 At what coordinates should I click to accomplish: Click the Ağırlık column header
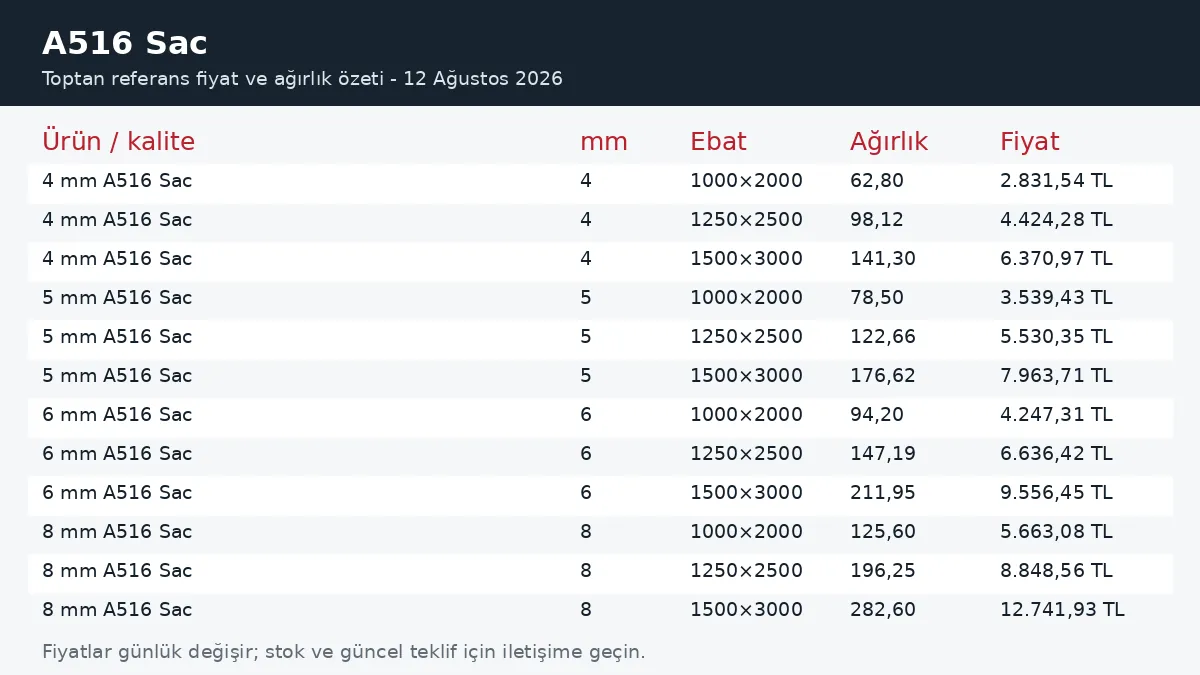click(x=889, y=142)
